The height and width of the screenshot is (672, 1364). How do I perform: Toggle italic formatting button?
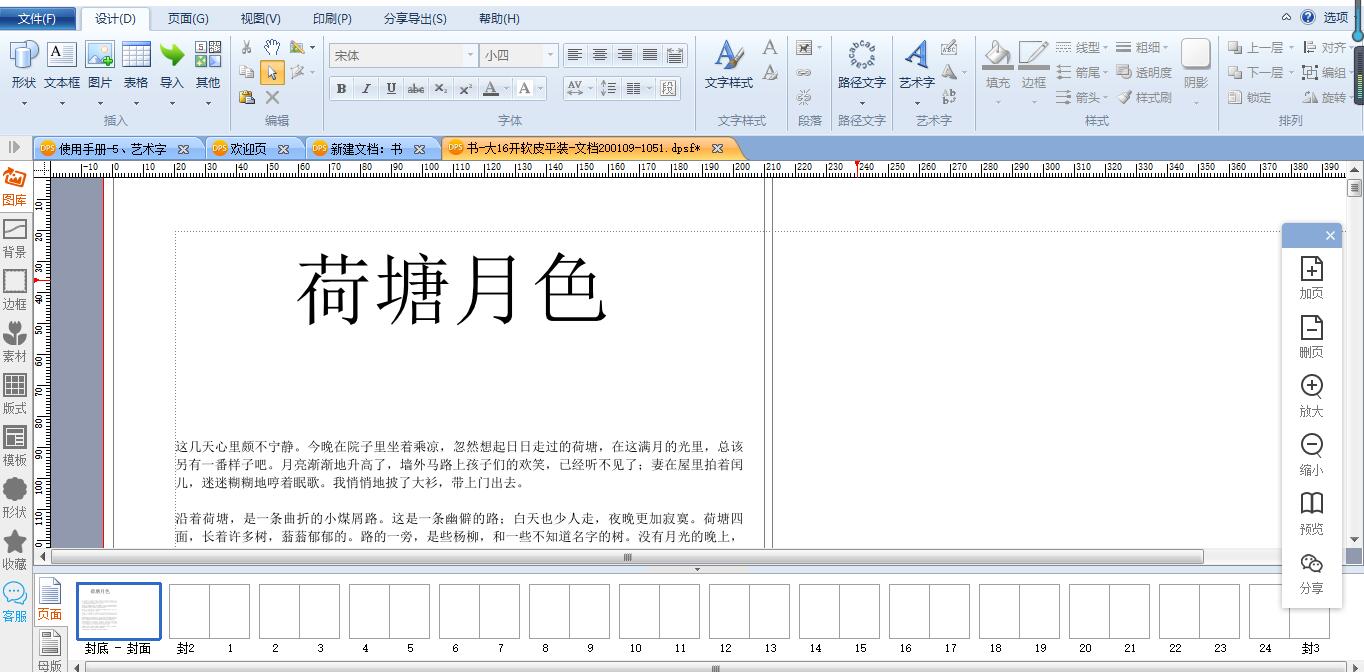(366, 88)
